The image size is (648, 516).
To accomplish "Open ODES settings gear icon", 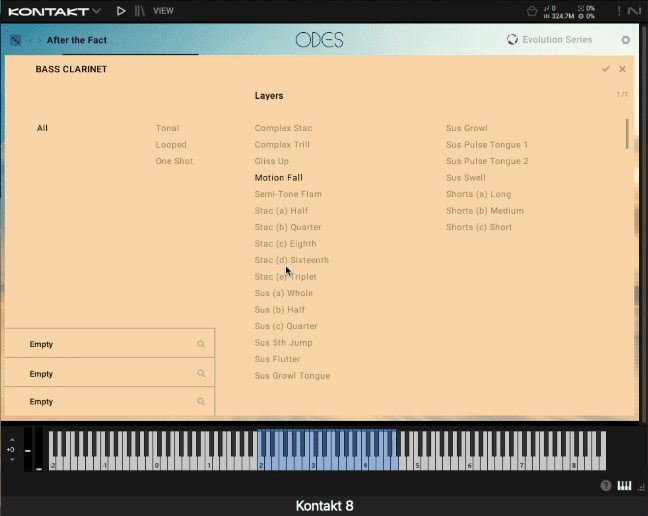I will coord(626,40).
